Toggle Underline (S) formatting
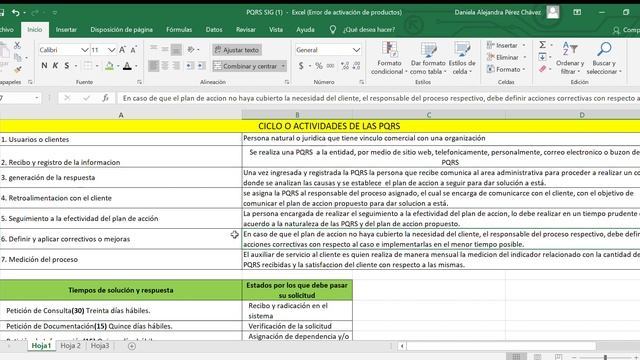The image size is (640, 360). pos(67,66)
